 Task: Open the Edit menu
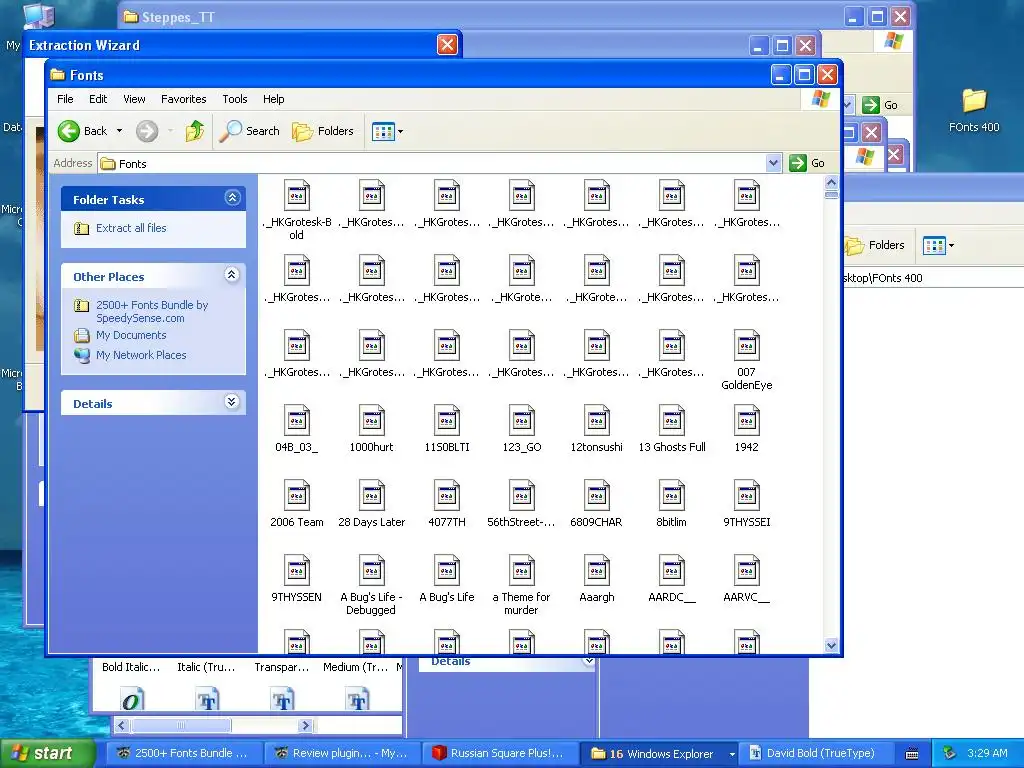point(98,99)
